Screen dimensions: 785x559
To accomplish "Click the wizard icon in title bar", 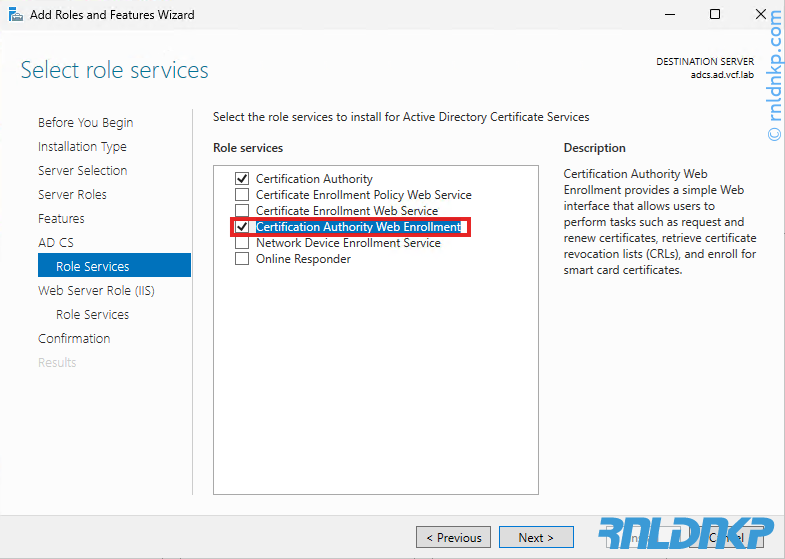I will [14, 15].
